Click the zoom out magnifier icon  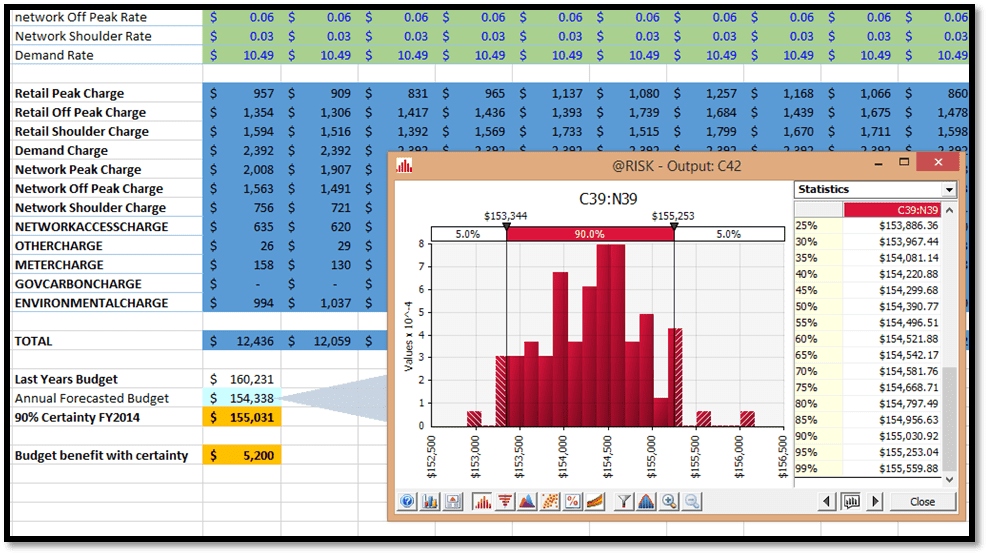pos(692,502)
